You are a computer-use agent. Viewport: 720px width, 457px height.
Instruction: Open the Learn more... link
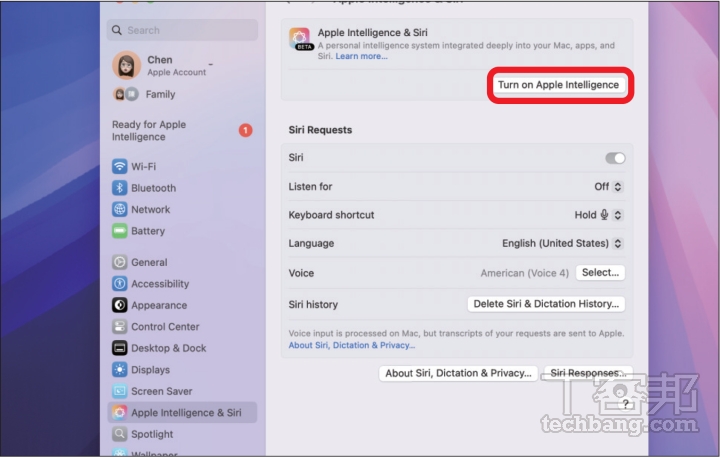point(361,56)
